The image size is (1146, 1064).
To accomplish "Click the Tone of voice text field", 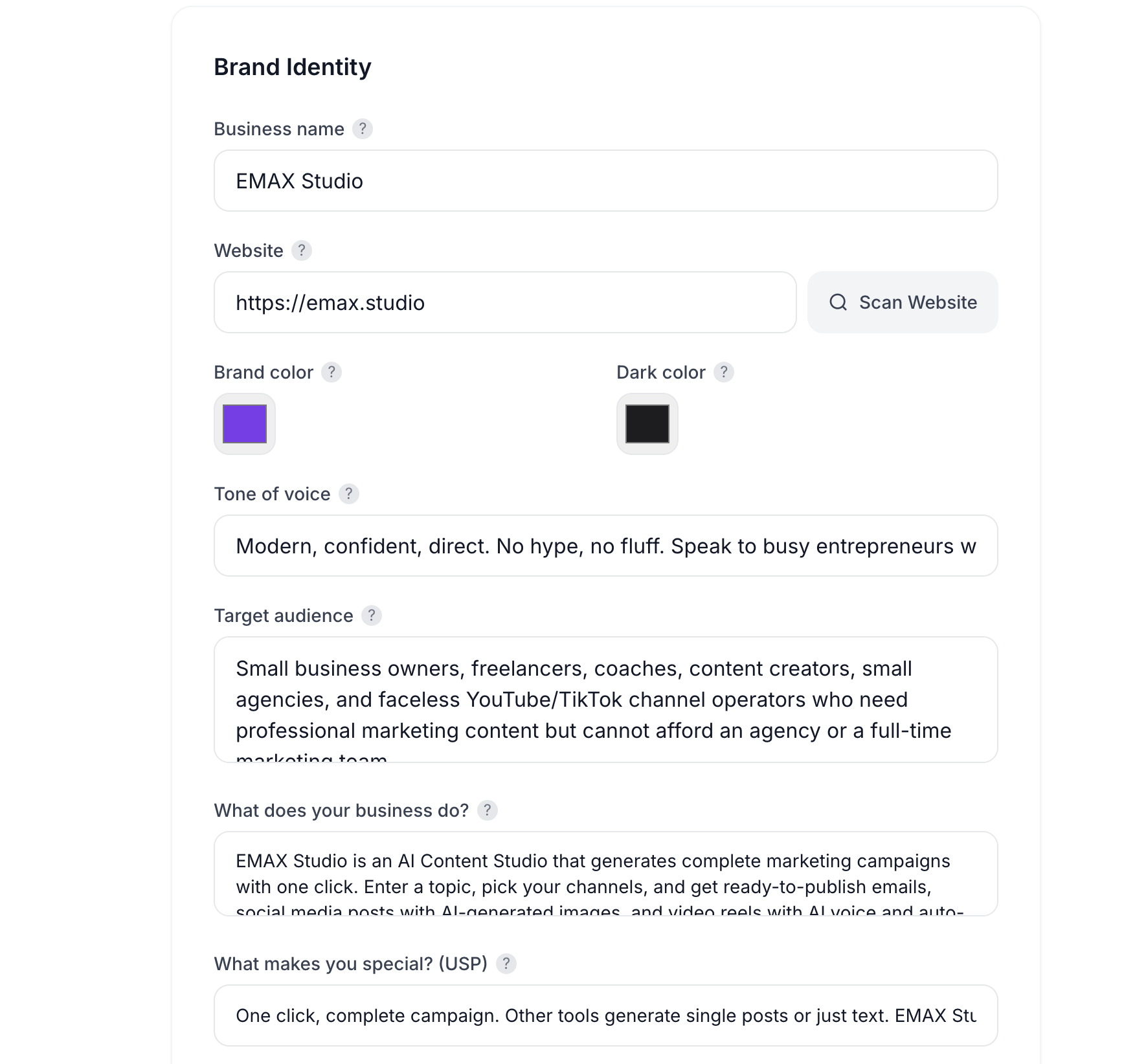I will tap(605, 546).
